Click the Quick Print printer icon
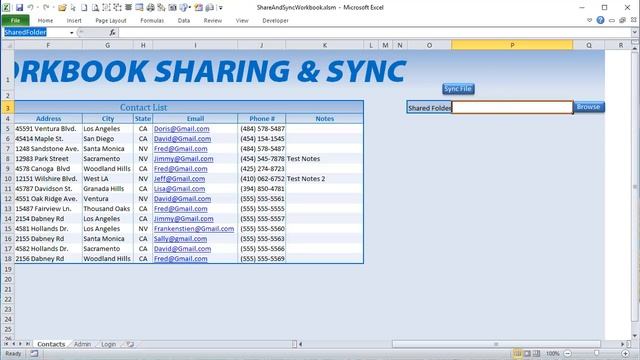This screenshot has height=360, width=640. 151,7
